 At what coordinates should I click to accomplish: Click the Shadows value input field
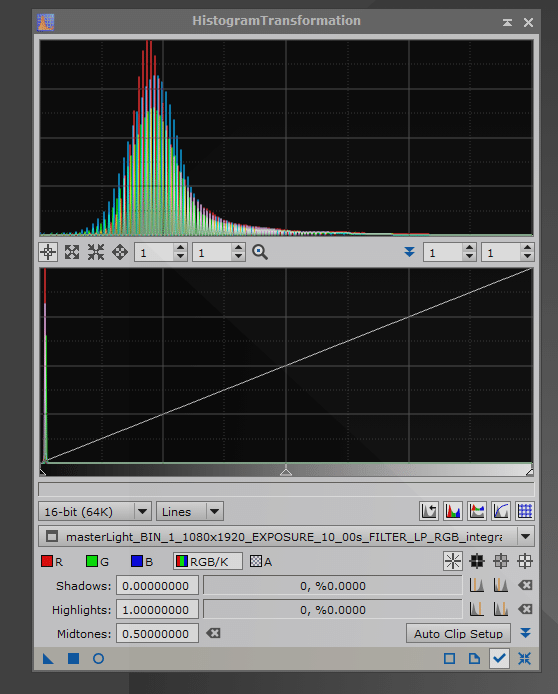(x=158, y=586)
